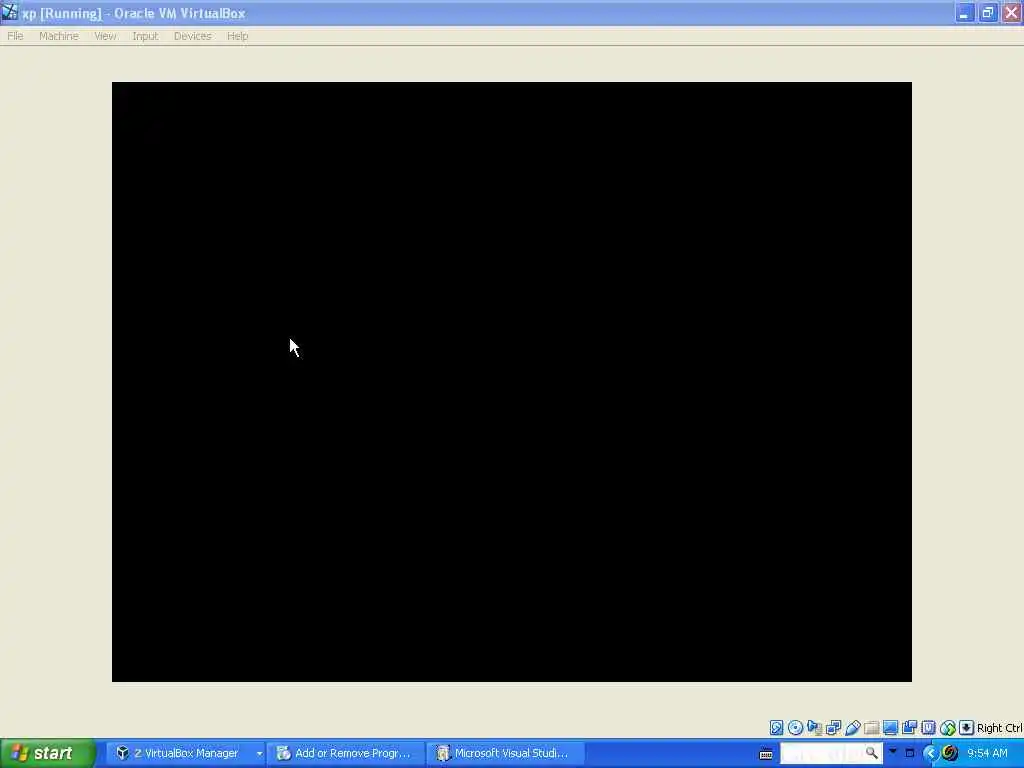Click the USB devices status icon
This screenshot has height=768, width=1024.
(852, 728)
